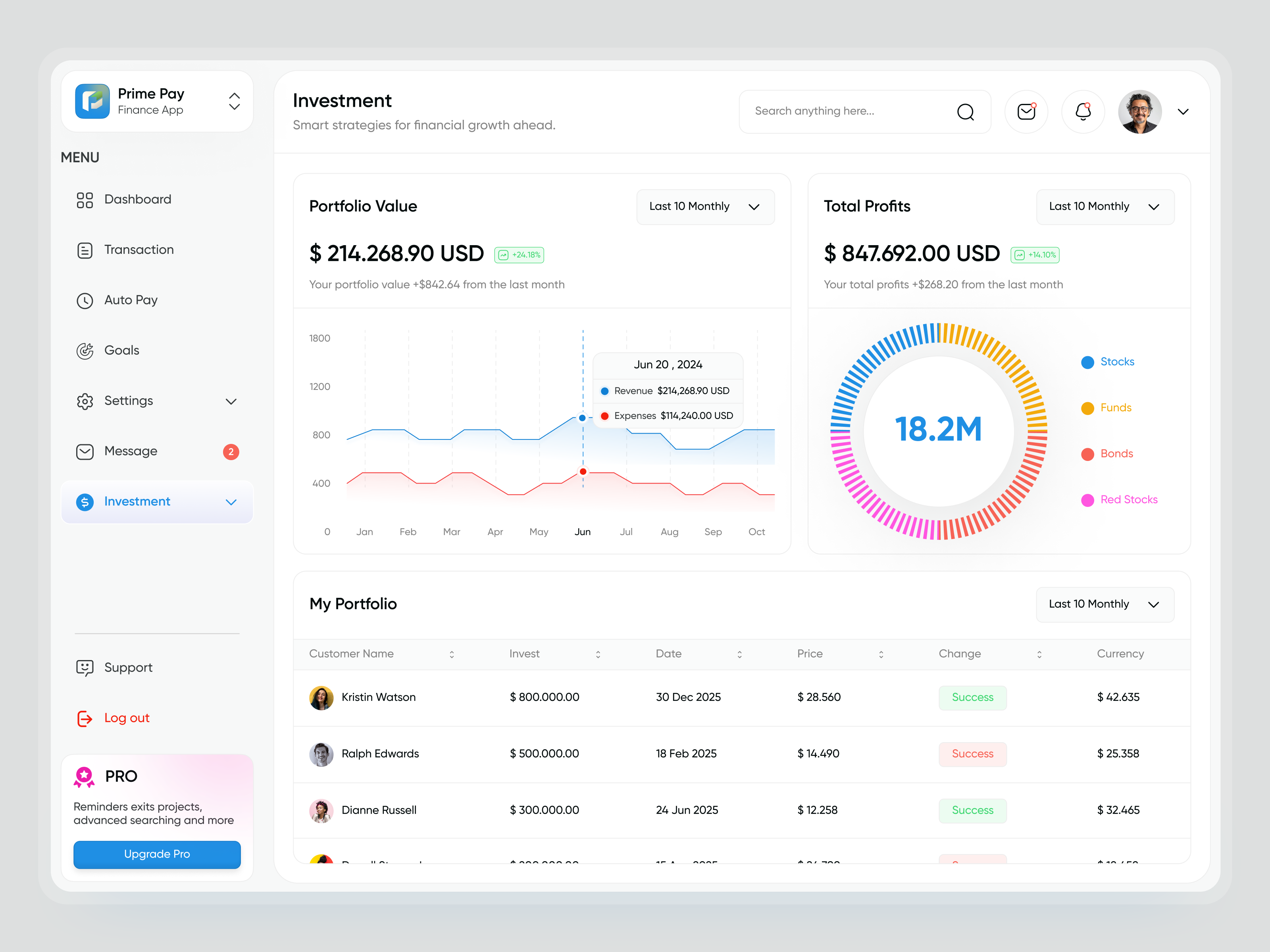Click the search magnifier icon

(966, 112)
